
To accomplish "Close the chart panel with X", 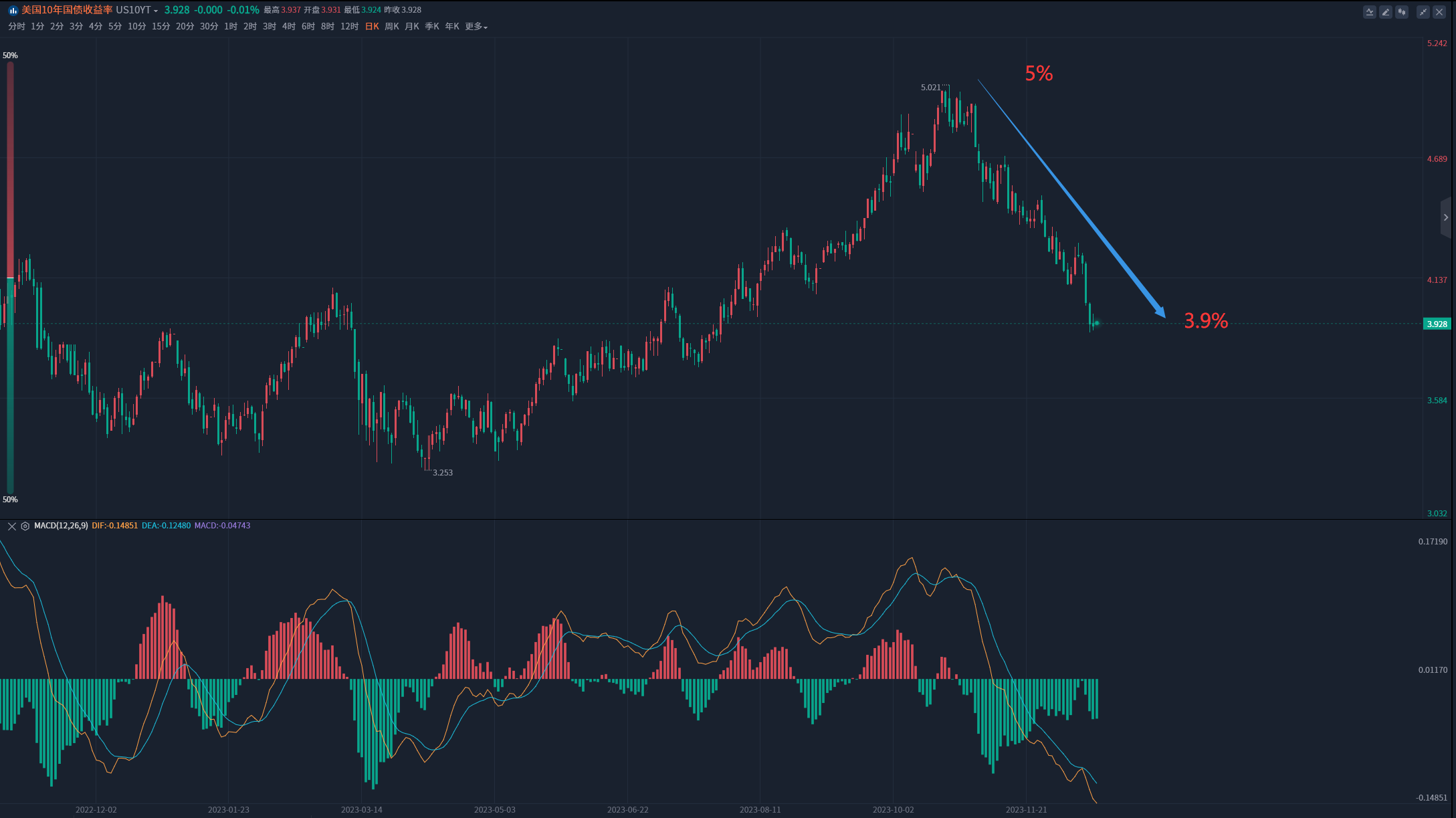I will pos(1439,12).
